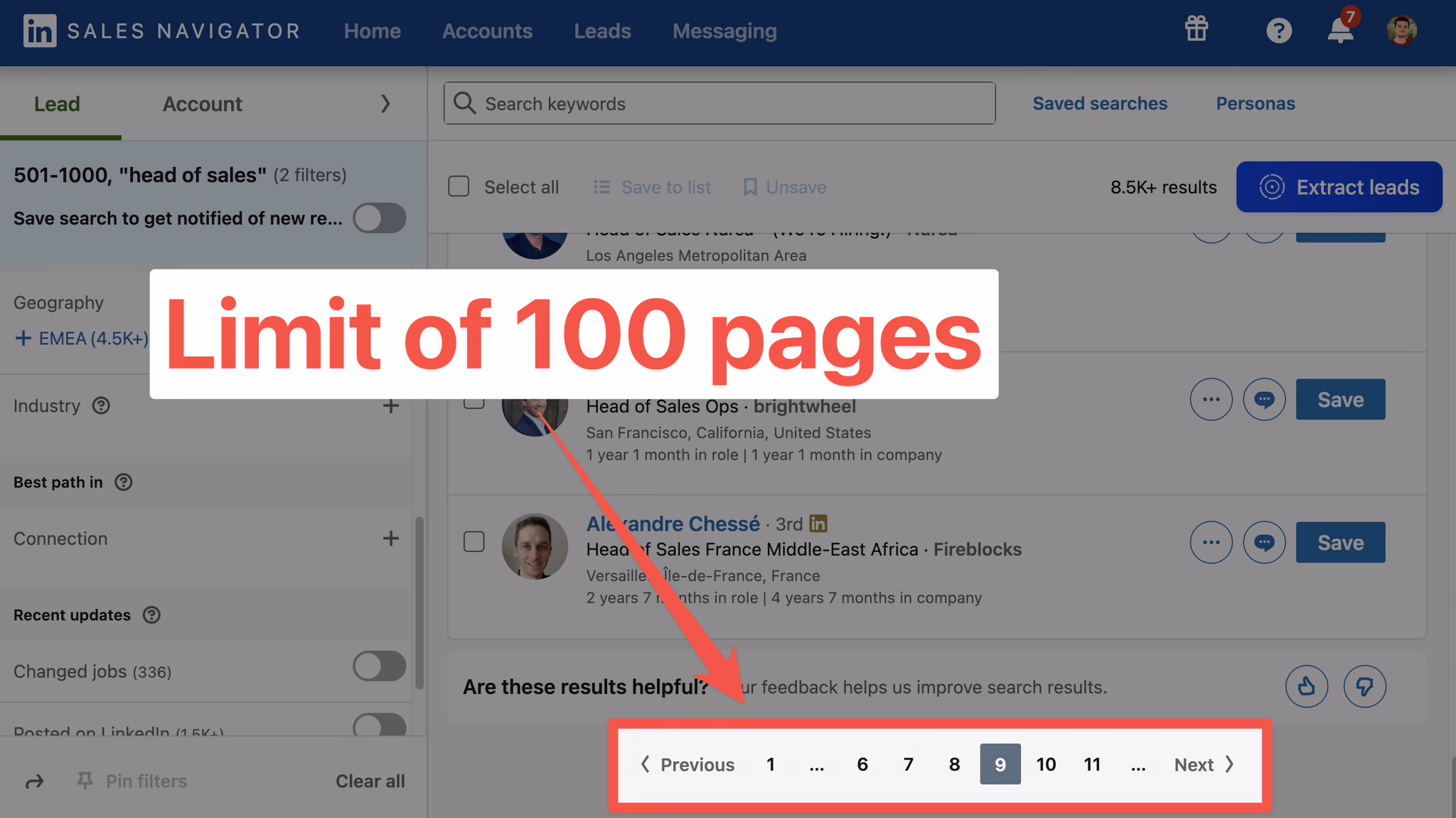The height and width of the screenshot is (818, 1456).
Task: Expand the Industry filter plus
Action: point(390,405)
